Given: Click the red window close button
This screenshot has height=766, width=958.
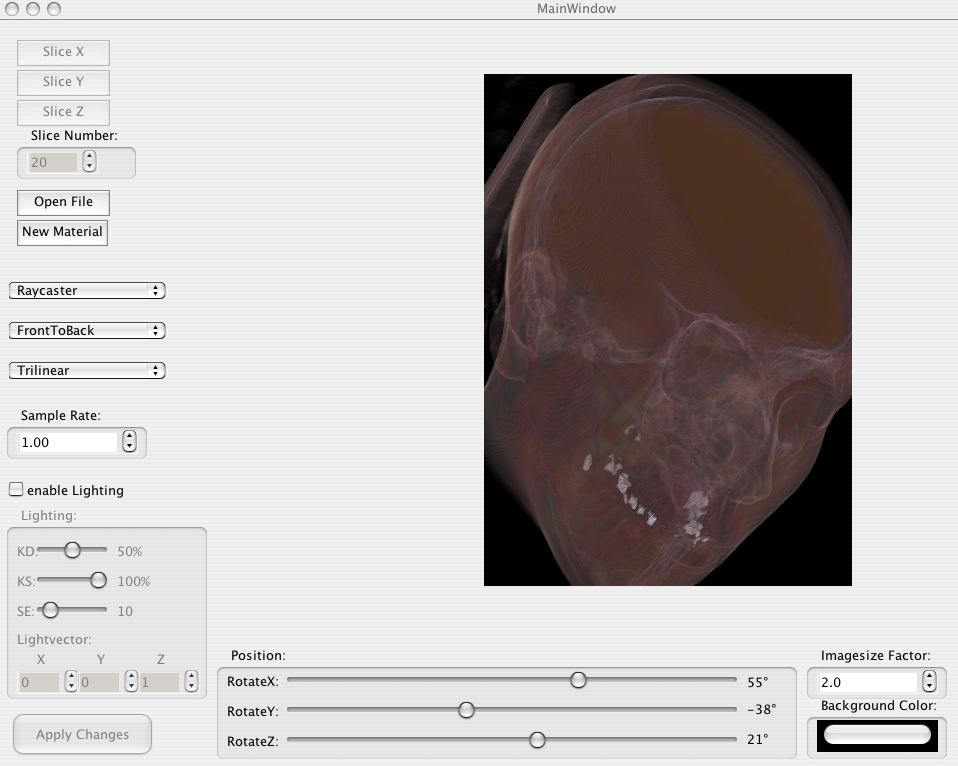Looking at the screenshot, I should (x=12, y=9).
